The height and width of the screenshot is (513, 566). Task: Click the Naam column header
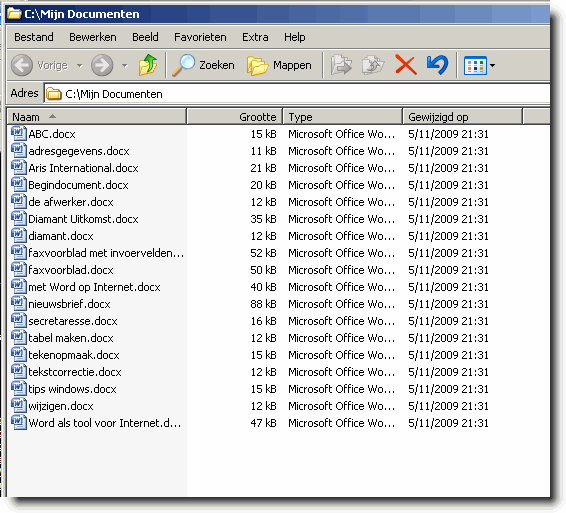pos(96,117)
